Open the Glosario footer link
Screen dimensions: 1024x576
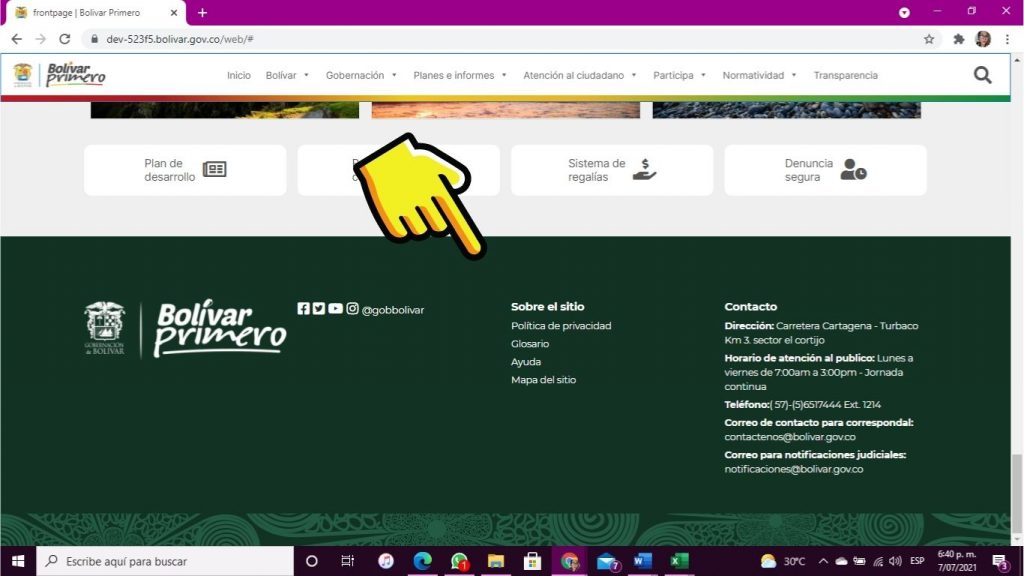[530, 344]
